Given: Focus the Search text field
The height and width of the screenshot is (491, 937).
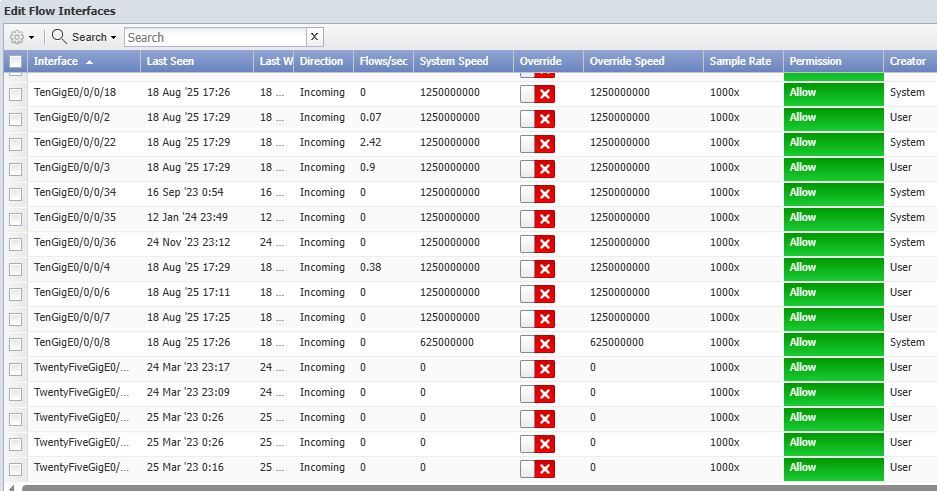Looking at the screenshot, I should pyautogui.click(x=214, y=37).
